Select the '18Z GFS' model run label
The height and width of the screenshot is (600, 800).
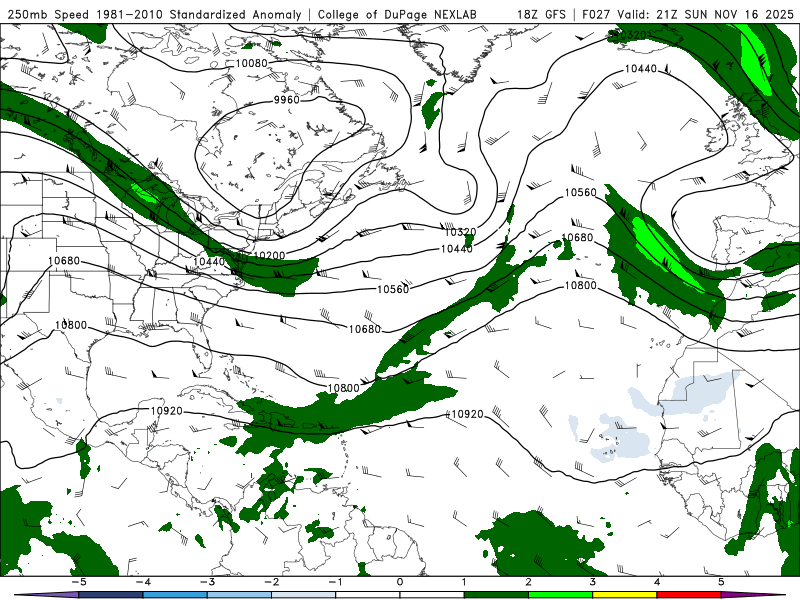(x=541, y=14)
